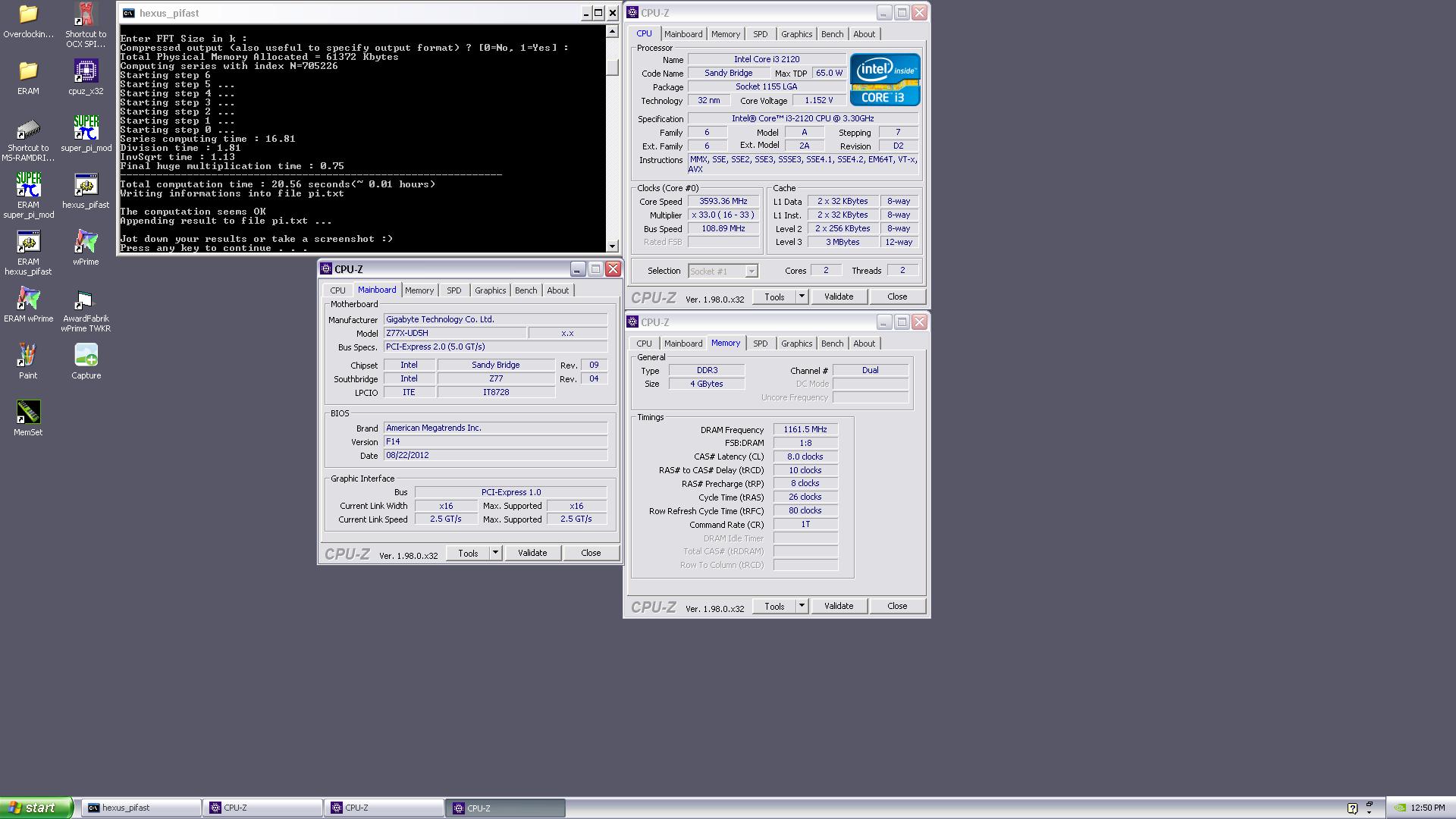This screenshot has width=1456, height=819.
Task: Switch to CPU tab in Memory window
Action: 644,344
